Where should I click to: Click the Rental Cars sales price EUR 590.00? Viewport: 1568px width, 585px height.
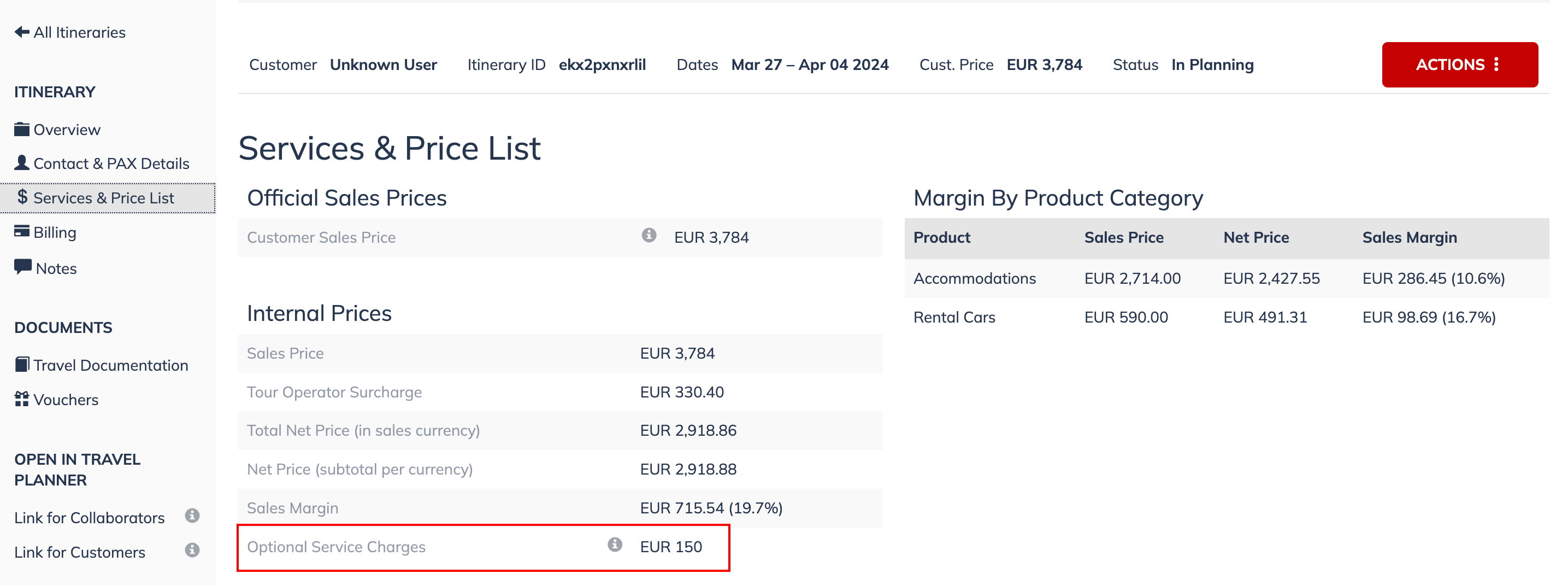pyautogui.click(x=1126, y=318)
